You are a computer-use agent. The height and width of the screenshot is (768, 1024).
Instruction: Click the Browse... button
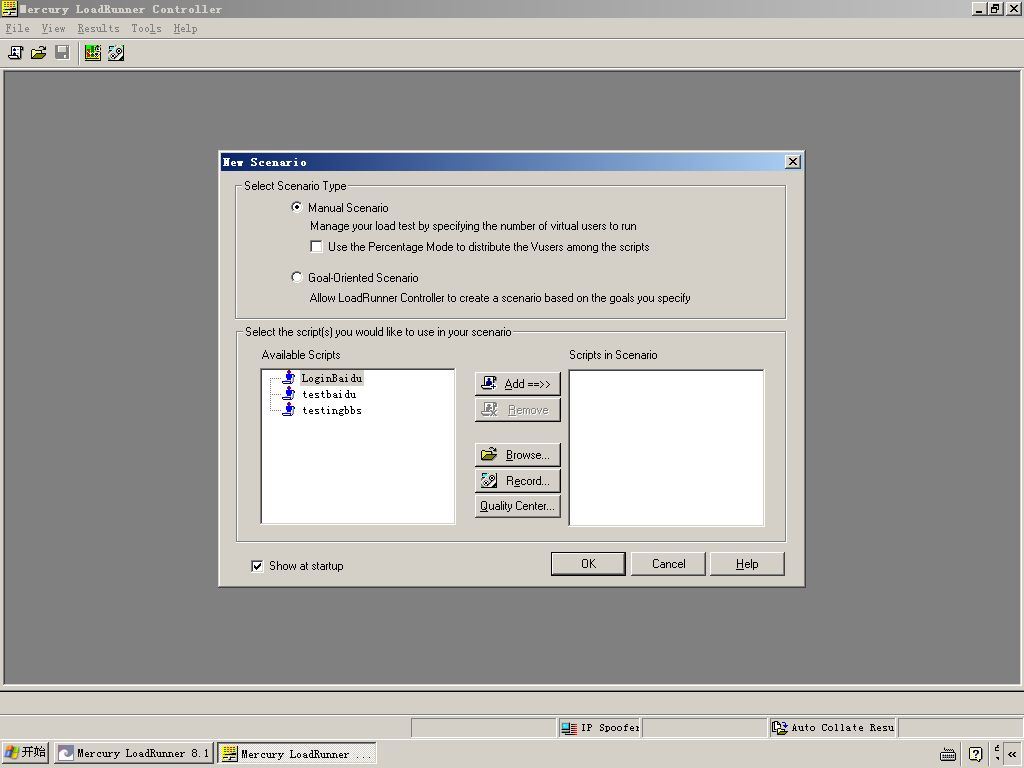518,455
